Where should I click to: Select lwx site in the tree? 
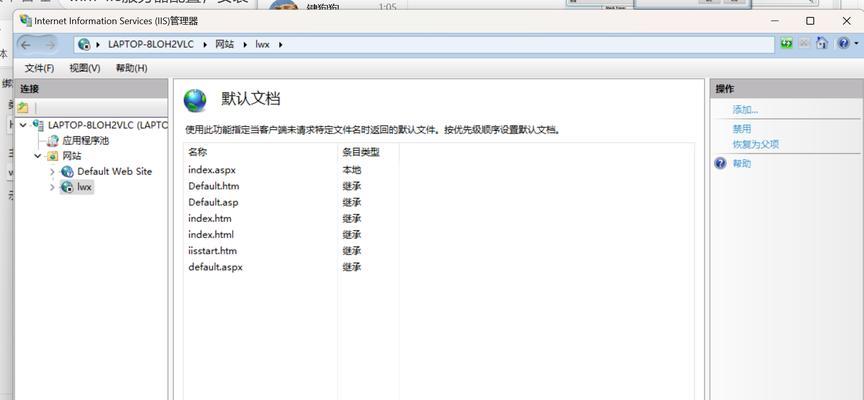click(84, 187)
